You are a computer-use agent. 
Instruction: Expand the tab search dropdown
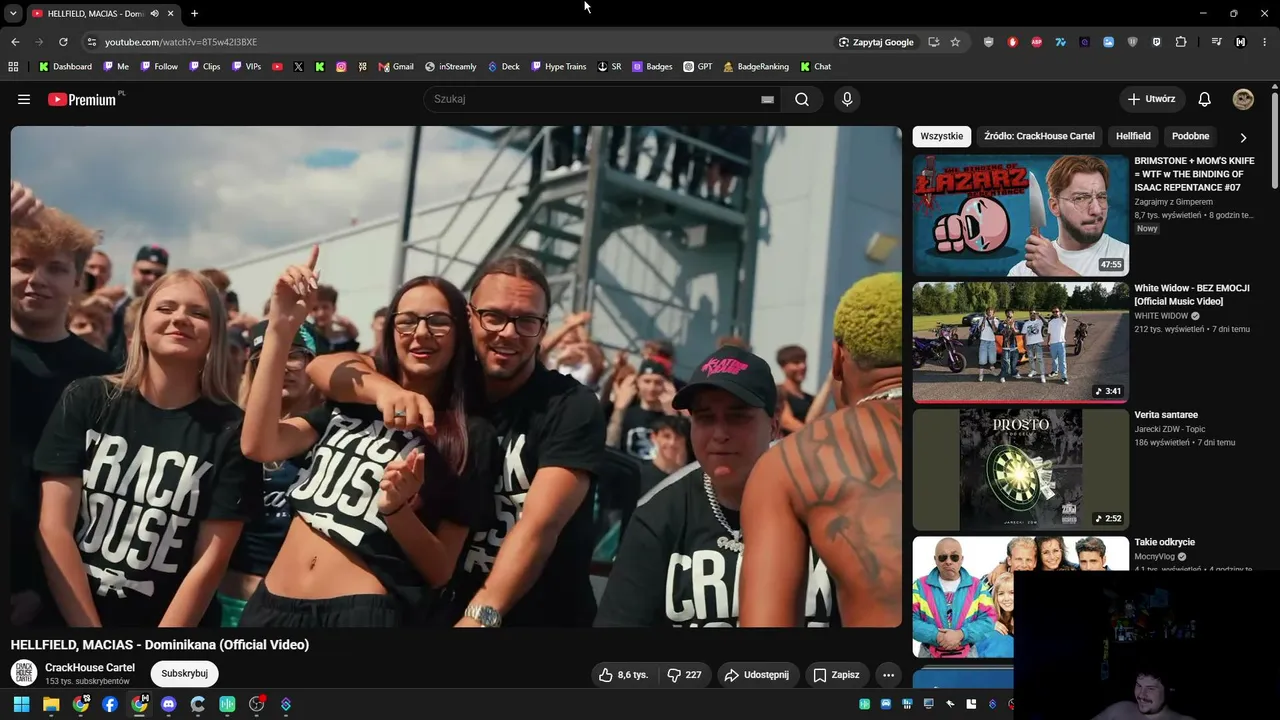tap(13, 13)
